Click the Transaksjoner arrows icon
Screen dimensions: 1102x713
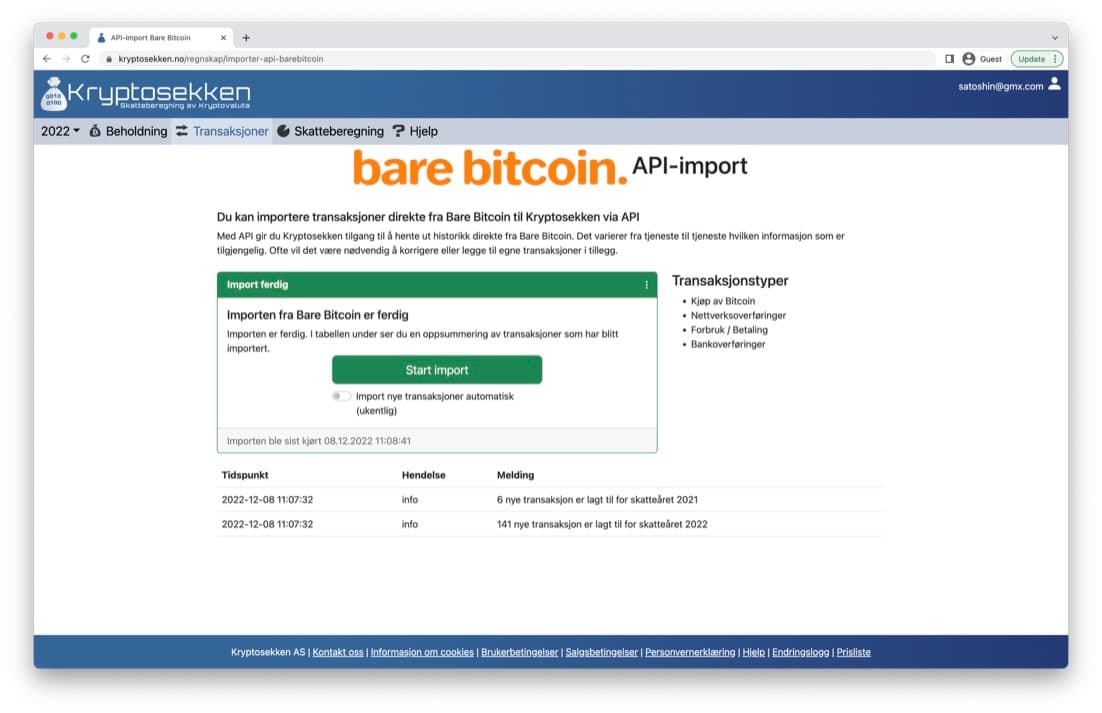[x=182, y=131]
